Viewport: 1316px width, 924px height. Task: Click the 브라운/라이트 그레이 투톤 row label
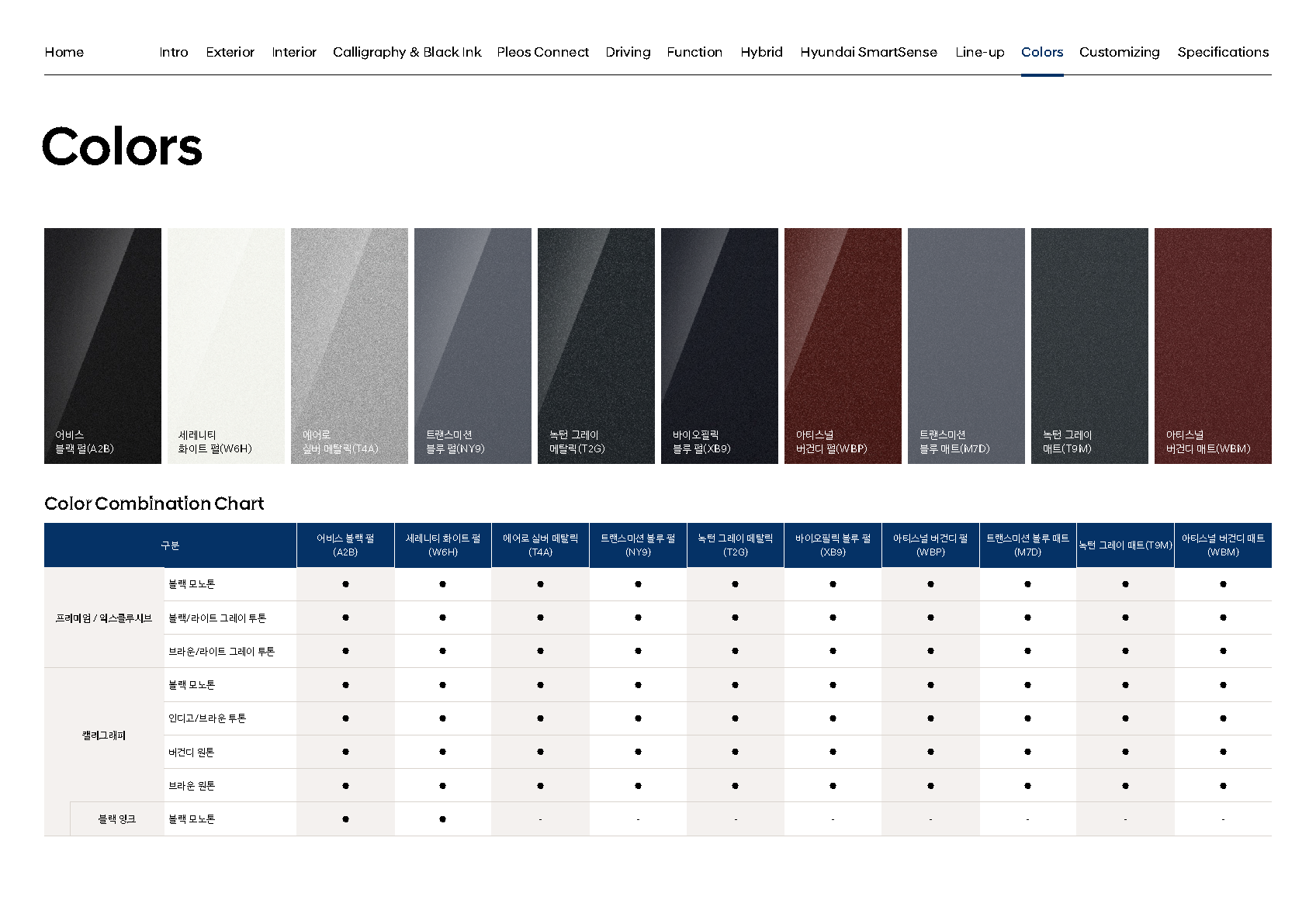(x=222, y=652)
